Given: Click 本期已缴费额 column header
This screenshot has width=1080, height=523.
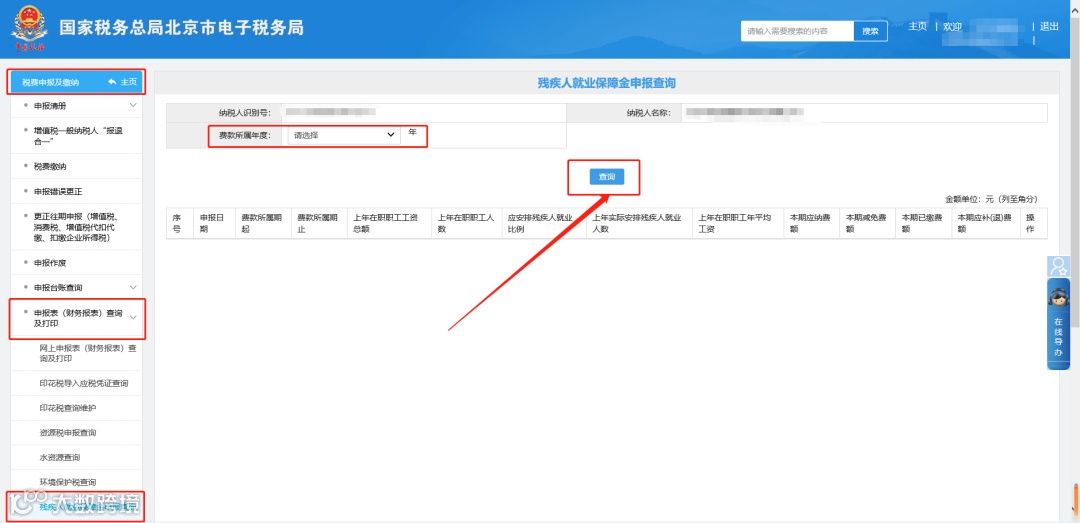Looking at the screenshot, I should coord(922,223).
